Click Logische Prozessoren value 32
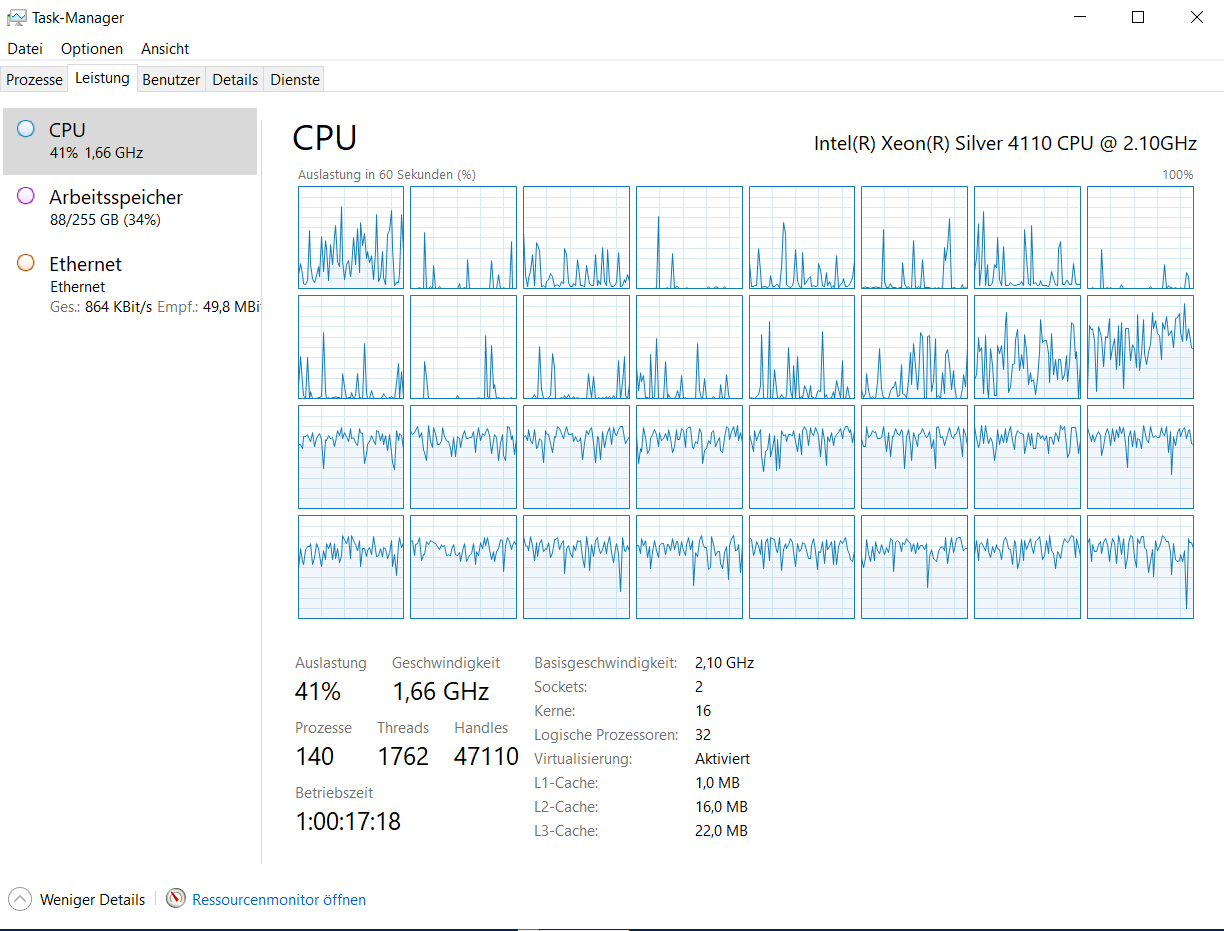The width and height of the screenshot is (1224, 931). pyautogui.click(x=703, y=735)
